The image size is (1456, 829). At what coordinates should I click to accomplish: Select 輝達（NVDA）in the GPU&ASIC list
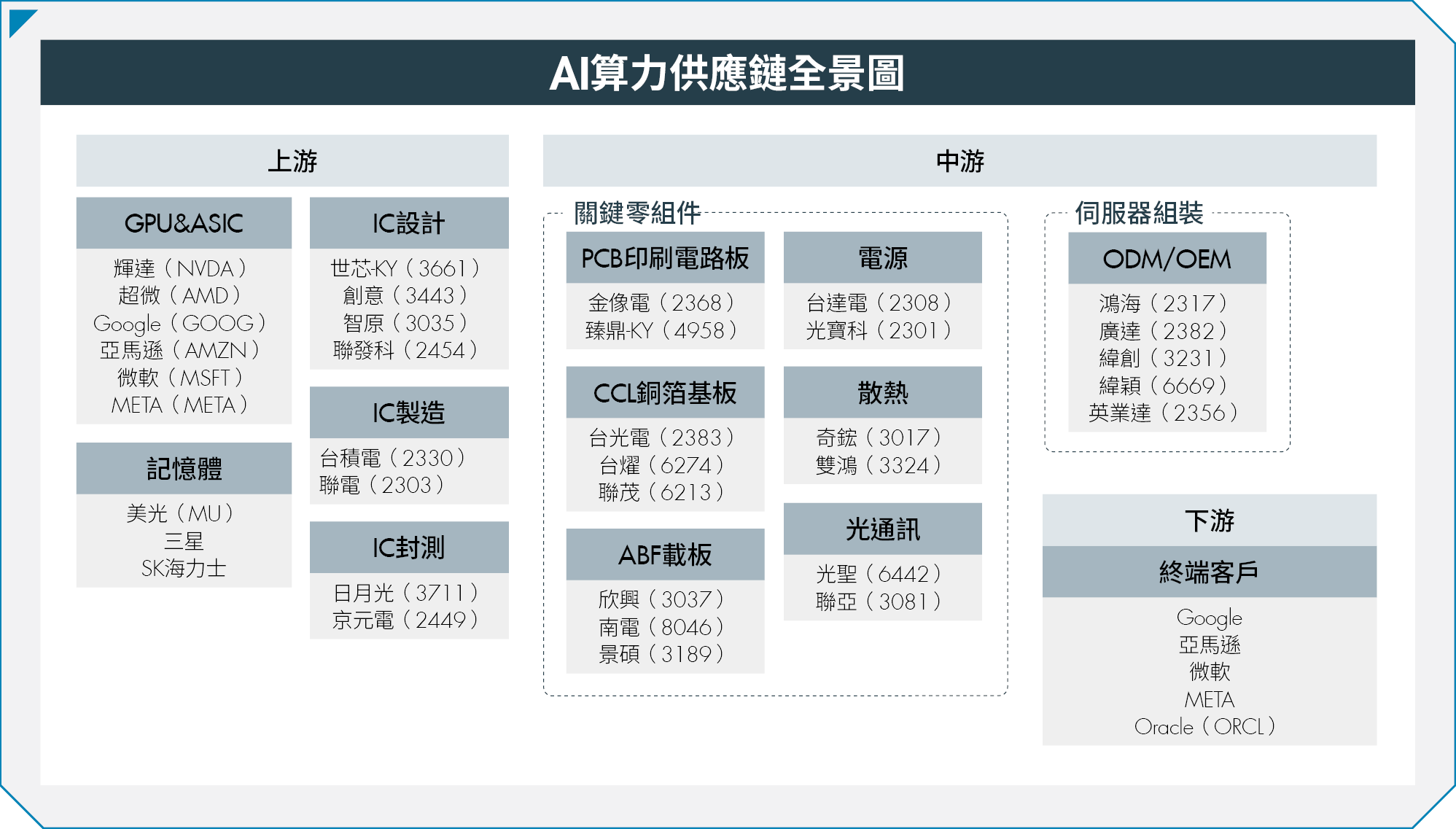(x=182, y=268)
